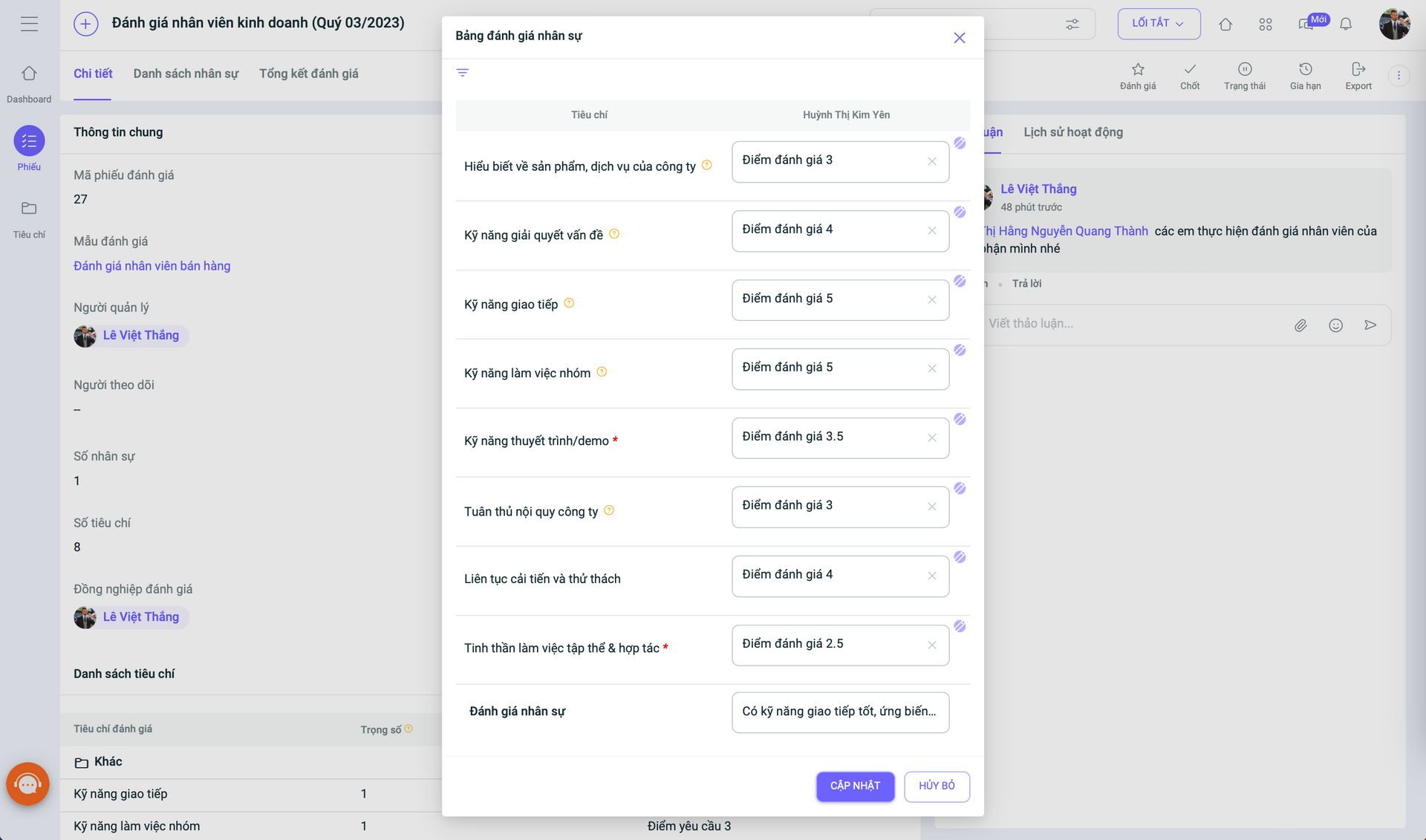Open the Export icon in toolbar
This screenshot has height=840, width=1426.
point(1358,69)
